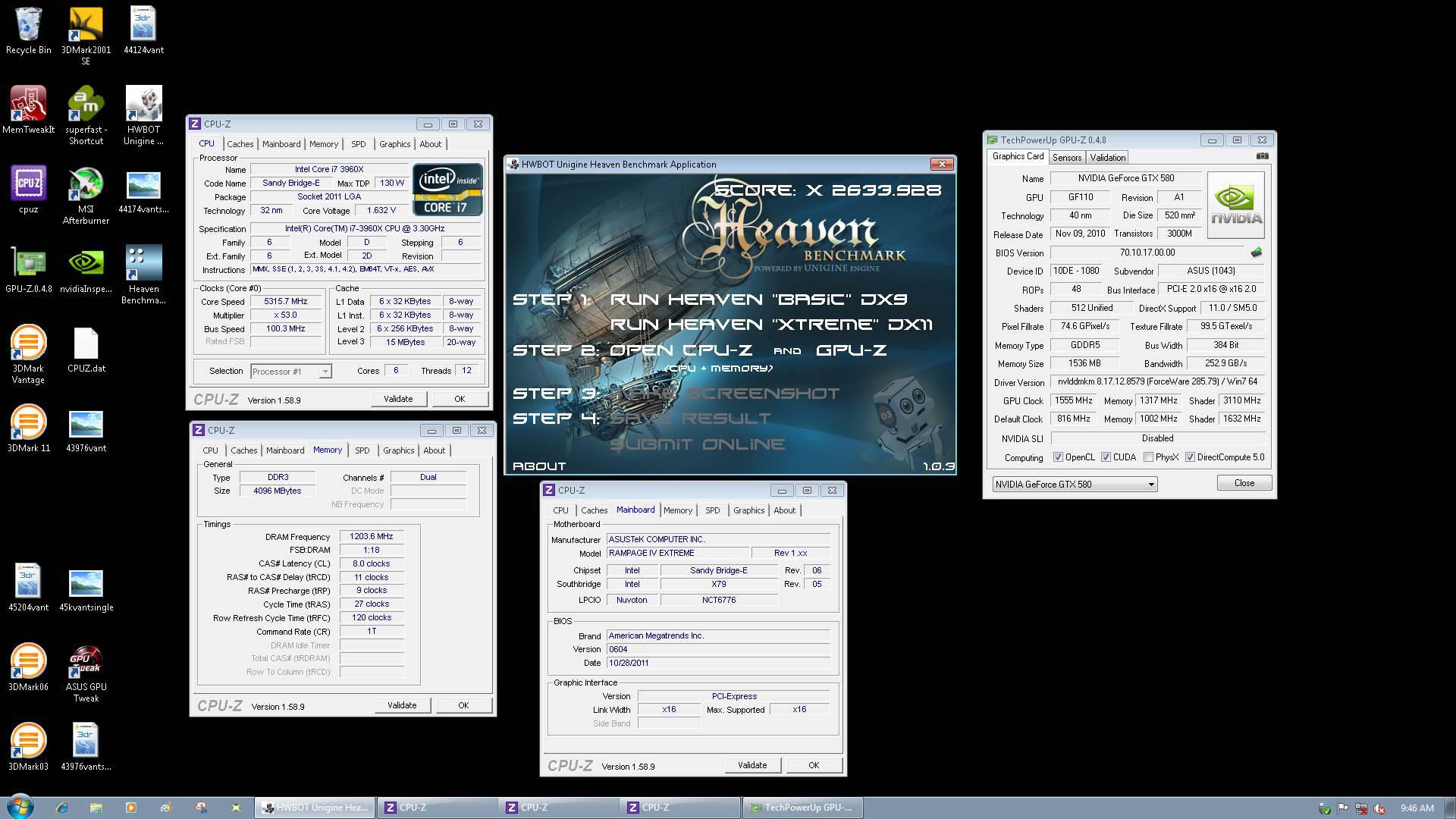Open the NVIDIA GeForce GTX 580 dropdown

[x=1075, y=484]
